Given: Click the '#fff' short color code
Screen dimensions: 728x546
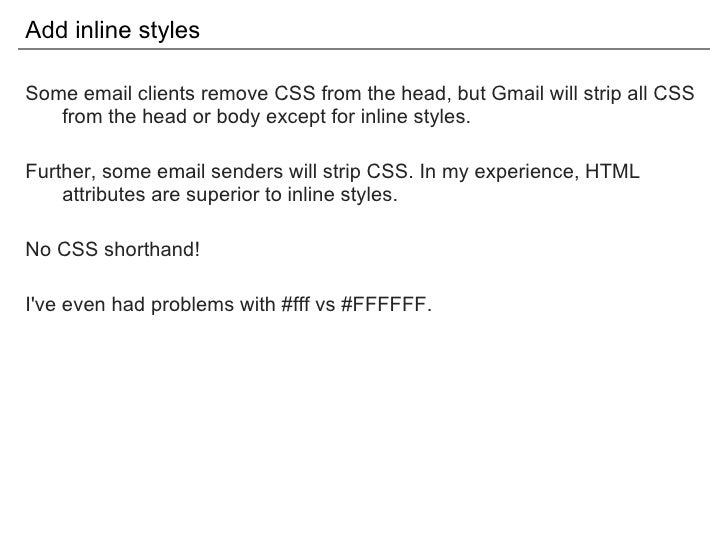Looking at the screenshot, I should click(295, 305).
